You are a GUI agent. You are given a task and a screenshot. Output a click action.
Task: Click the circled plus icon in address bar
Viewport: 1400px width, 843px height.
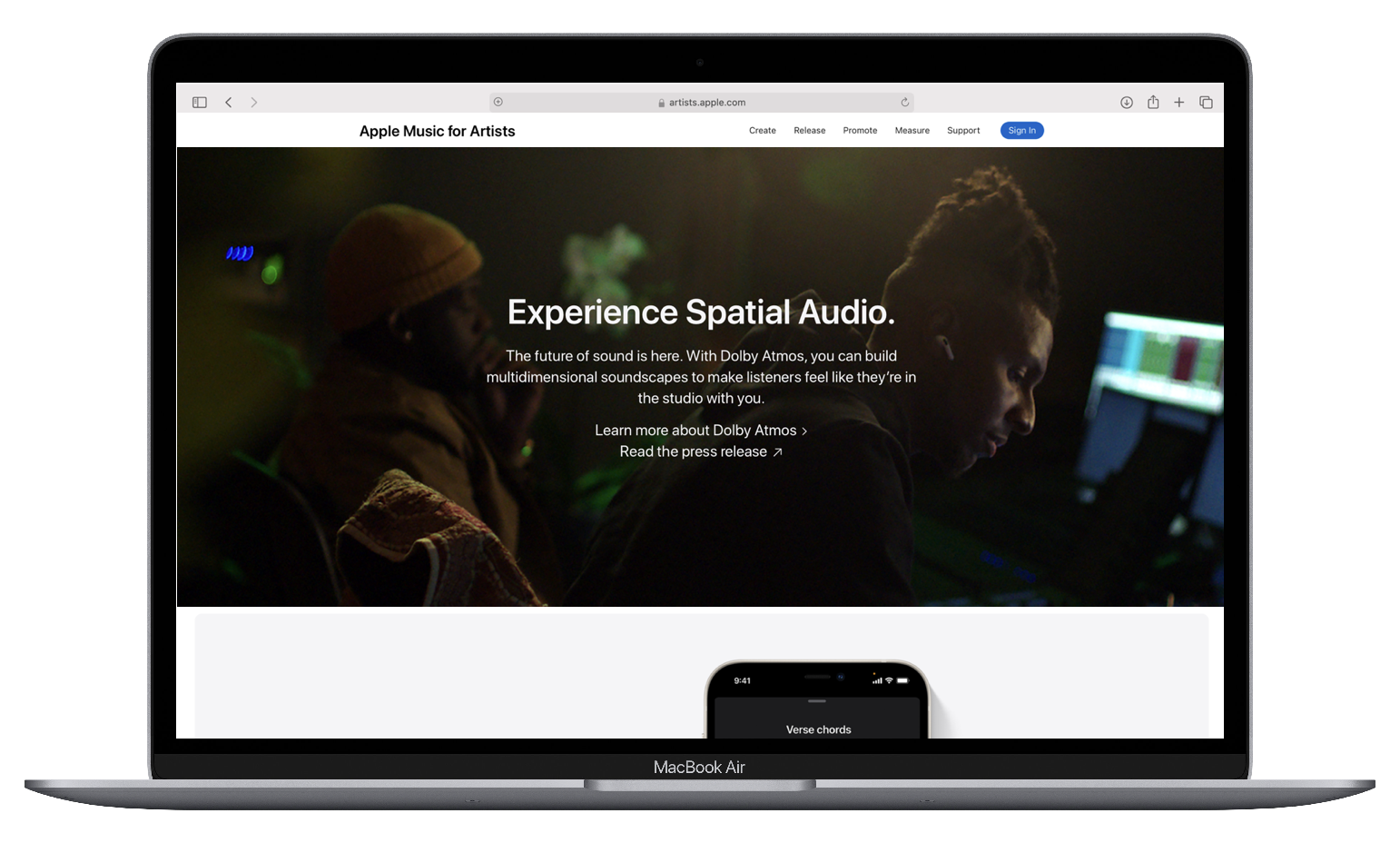498,103
